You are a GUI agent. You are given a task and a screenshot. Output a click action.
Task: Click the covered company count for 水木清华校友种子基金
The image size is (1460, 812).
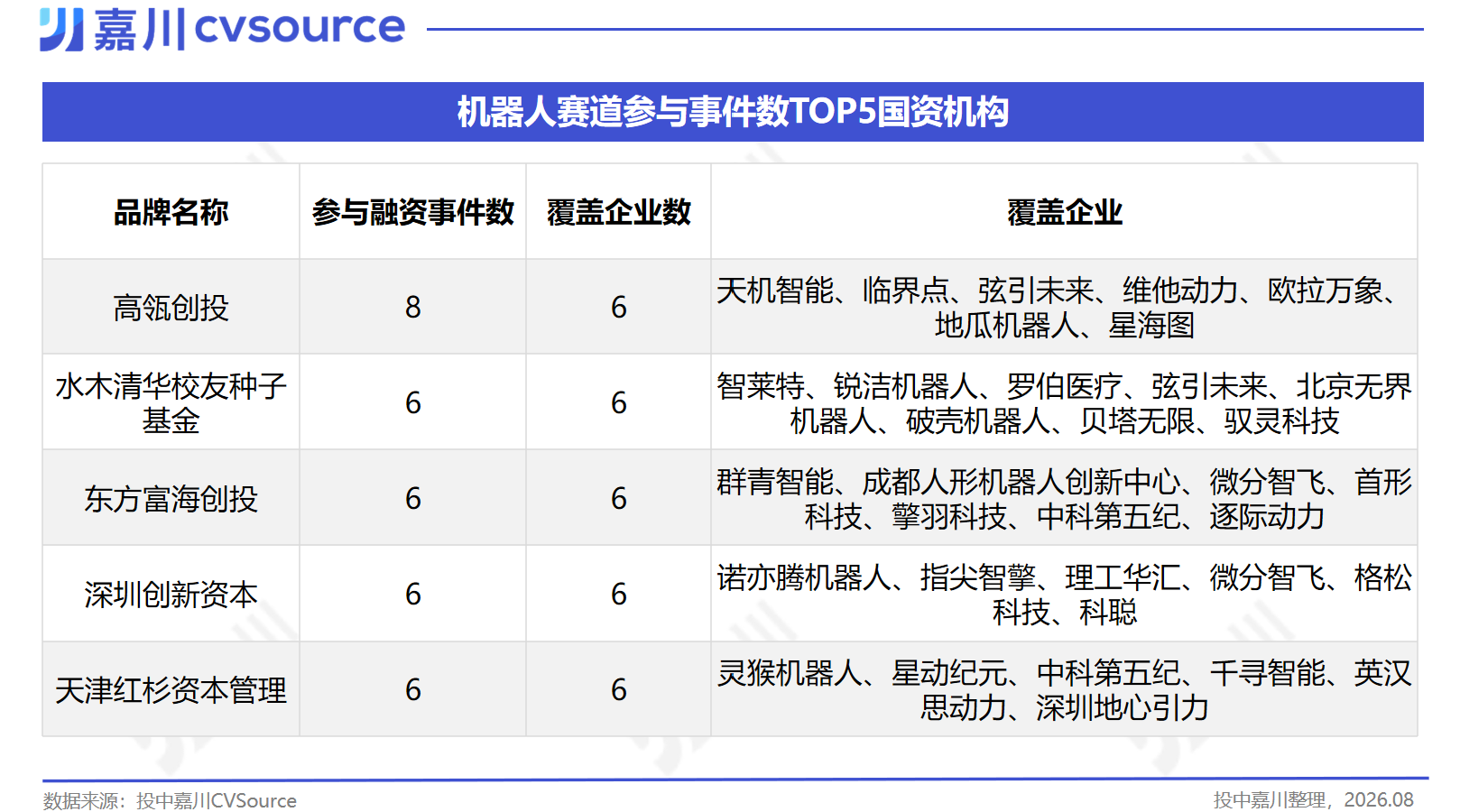(618, 403)
